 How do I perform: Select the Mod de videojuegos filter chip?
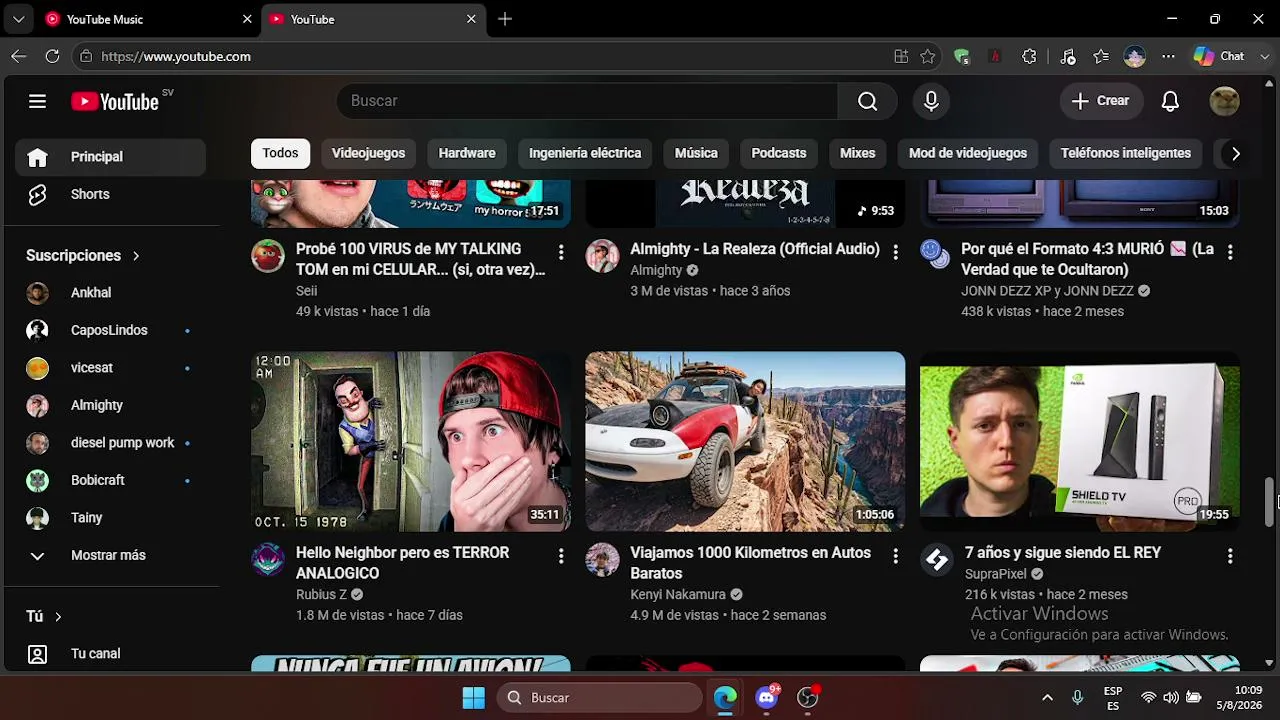(968, 153)
